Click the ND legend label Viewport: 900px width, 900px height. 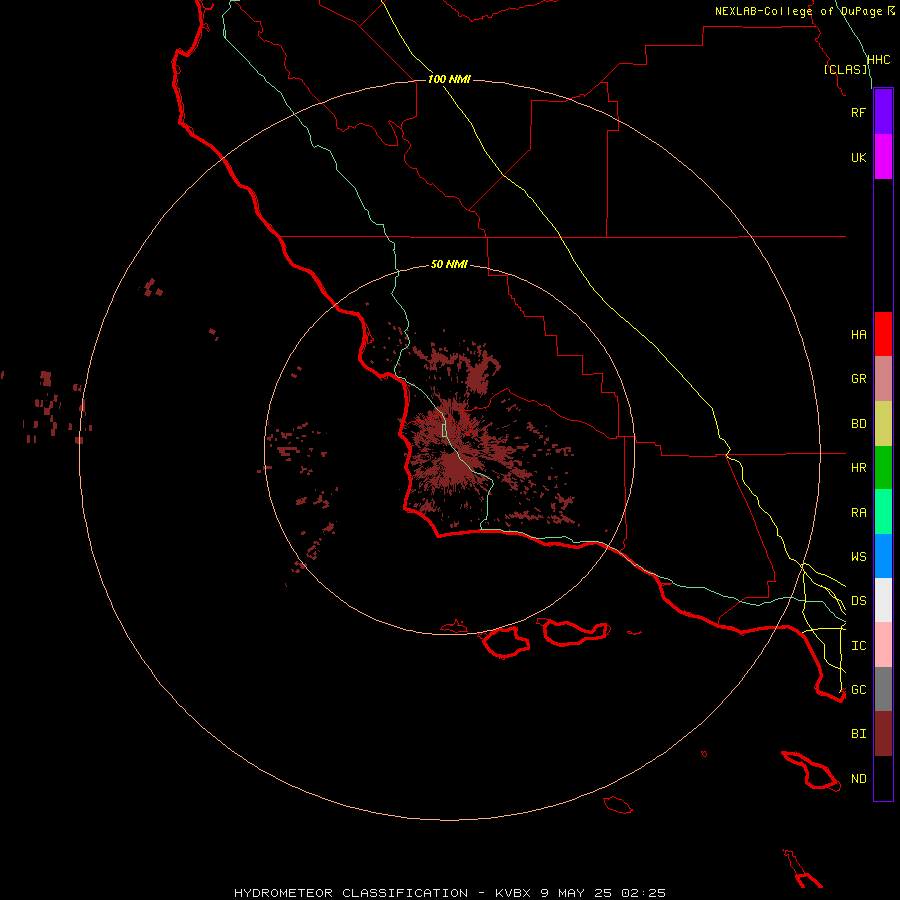tap(858, 779)
